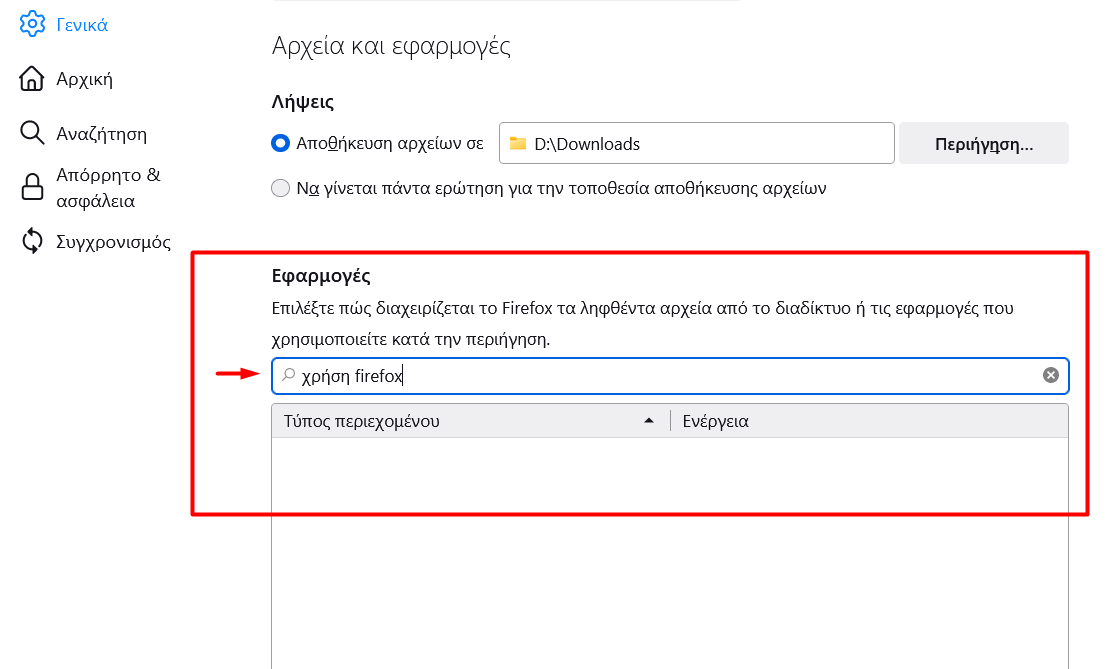Image resolution: width=1109 pixels, height=669 pixels.
Task: Click the Αρχεία και εφαρμογές heading
Action: [x=391, y=46]
